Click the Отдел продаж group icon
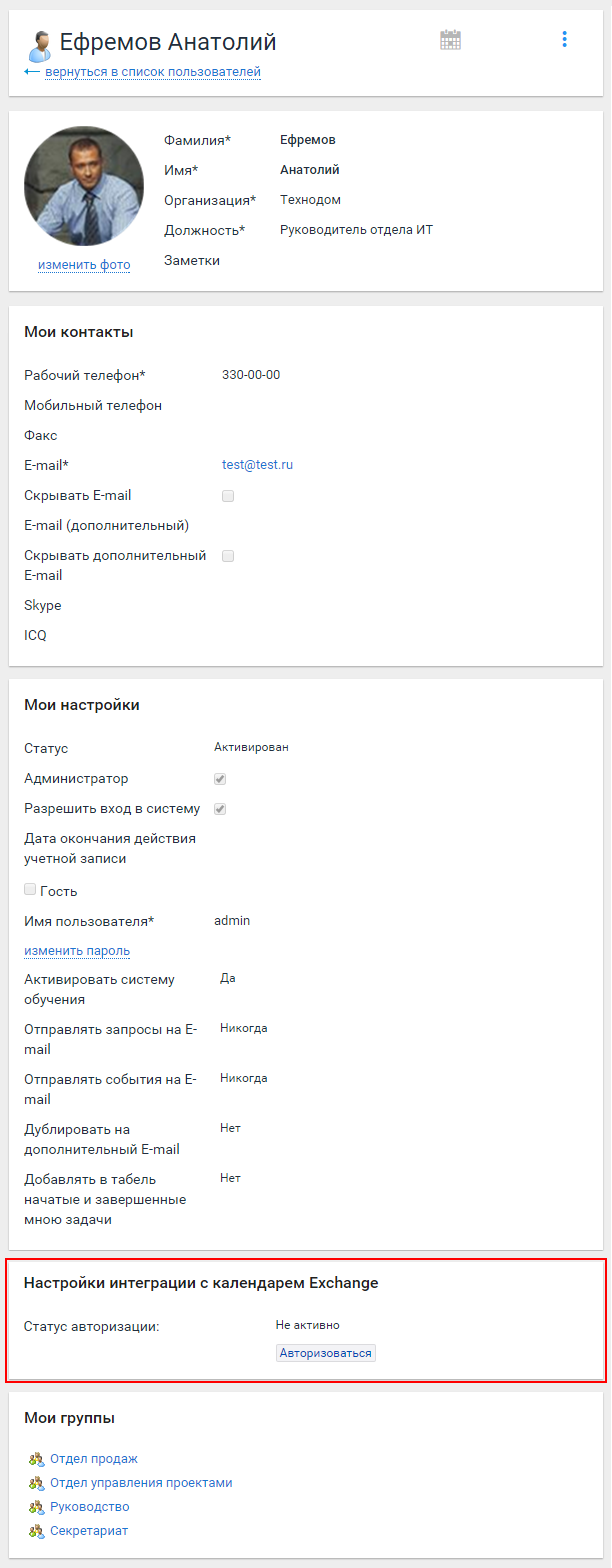Viewport: 612px width, 1568px height. pyautogui.click(x=36, y=1459)
